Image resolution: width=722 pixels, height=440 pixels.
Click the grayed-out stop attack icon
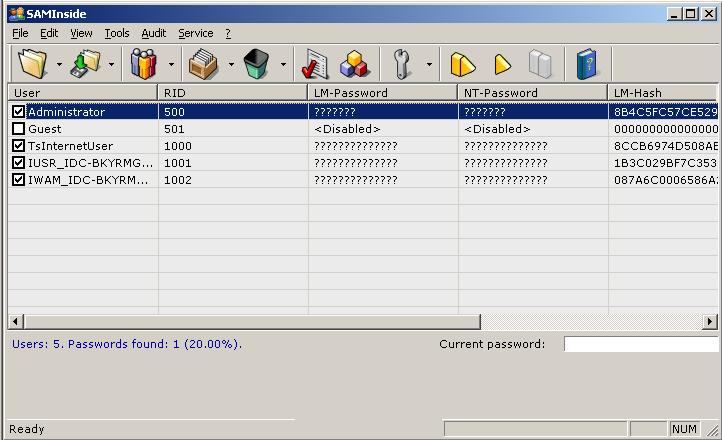540,64
